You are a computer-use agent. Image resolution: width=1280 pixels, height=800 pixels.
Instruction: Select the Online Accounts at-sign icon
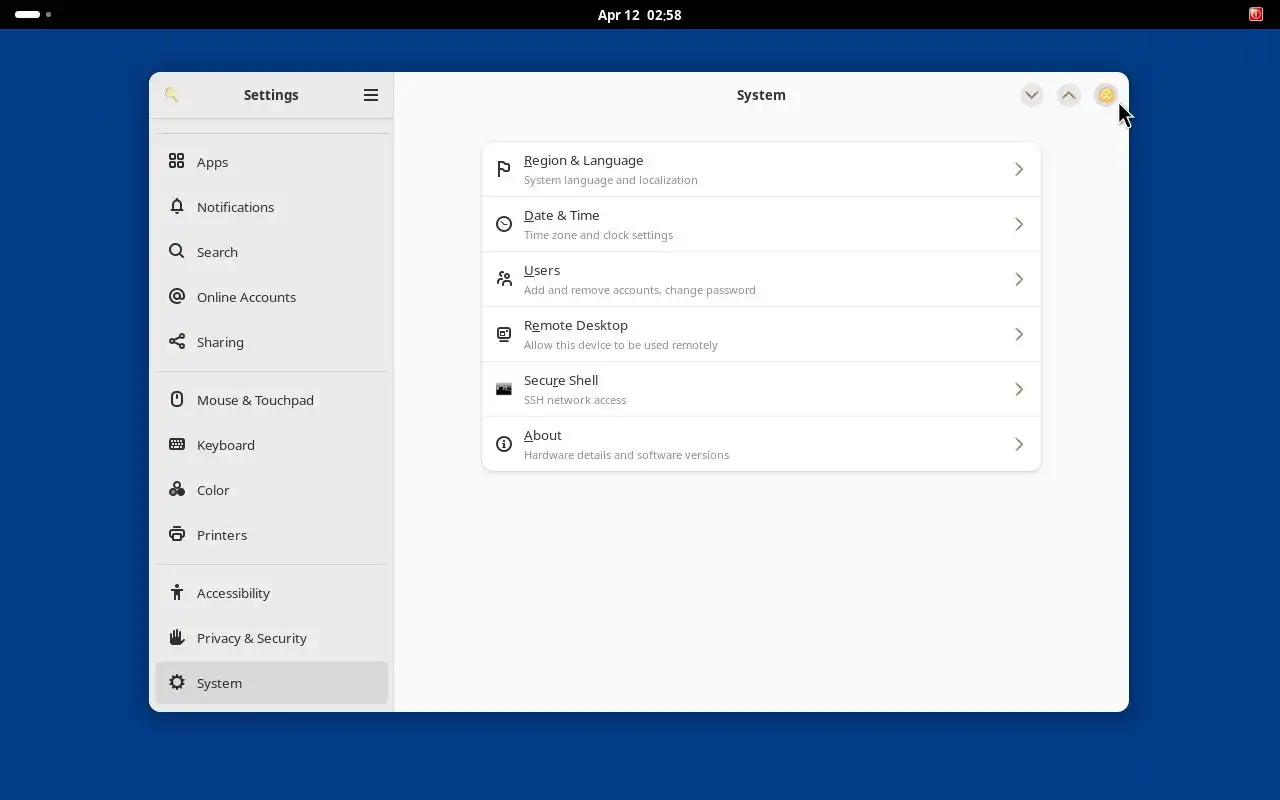pos(177,296)
